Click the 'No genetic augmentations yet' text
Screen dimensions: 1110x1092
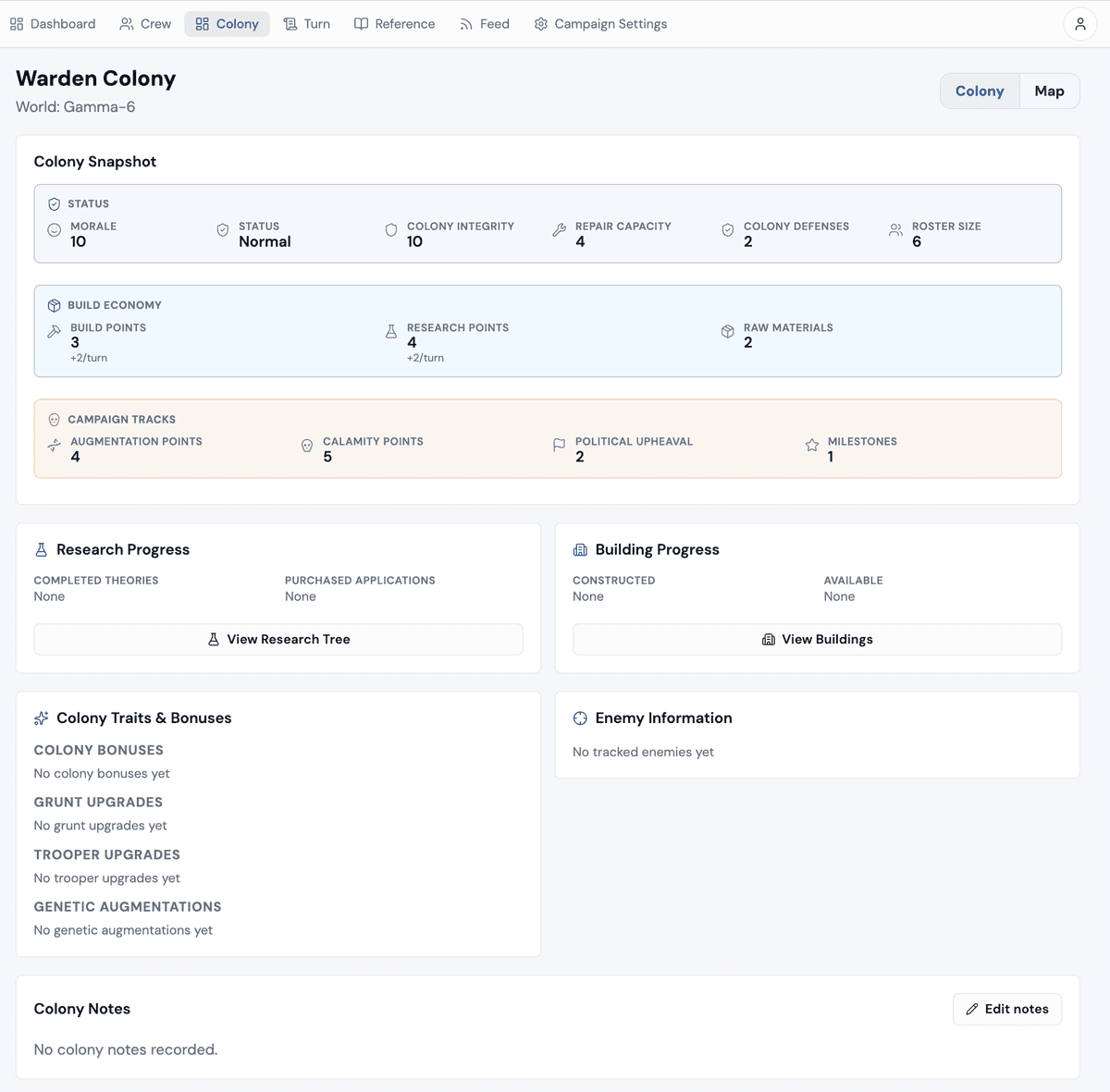pos(123,931)
